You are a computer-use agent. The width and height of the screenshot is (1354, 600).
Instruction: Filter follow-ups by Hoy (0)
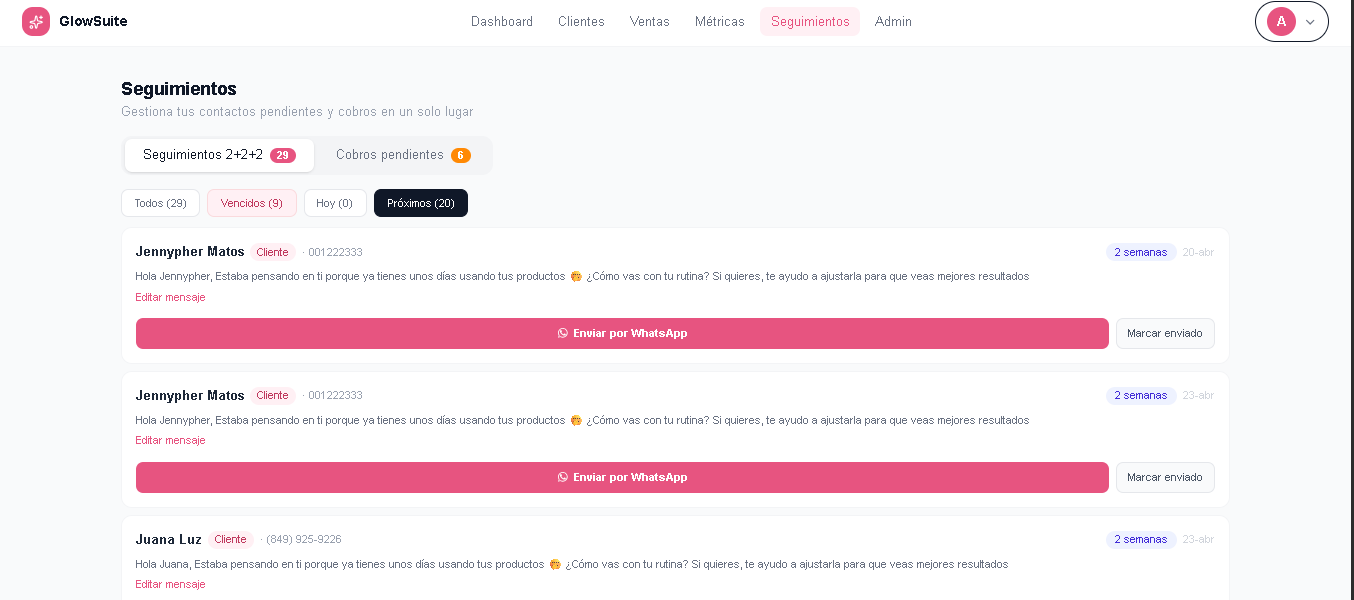coord(334,203)
